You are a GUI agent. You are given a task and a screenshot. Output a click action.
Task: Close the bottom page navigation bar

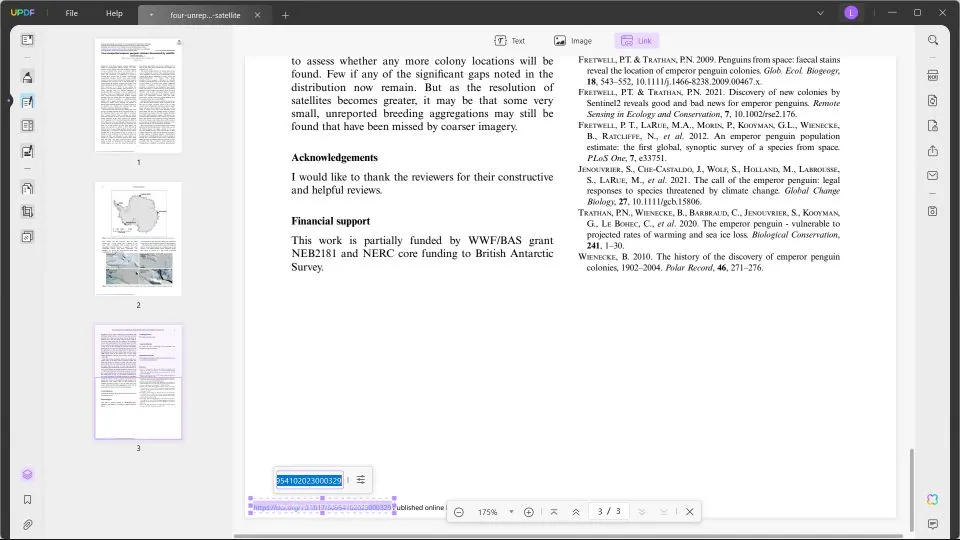pos(689,512)
